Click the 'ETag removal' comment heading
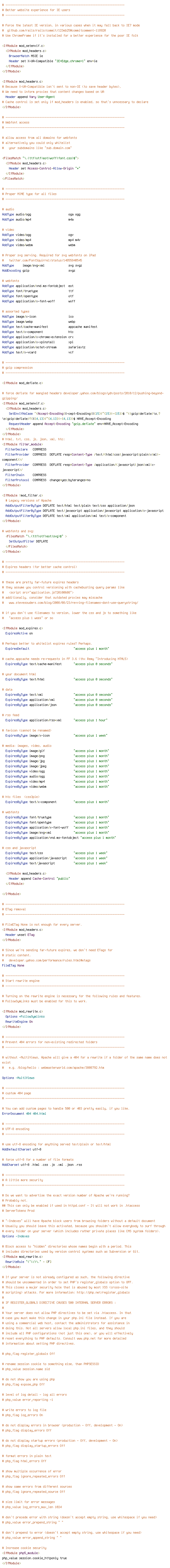Screen dimensions: 170x1568 13,909
